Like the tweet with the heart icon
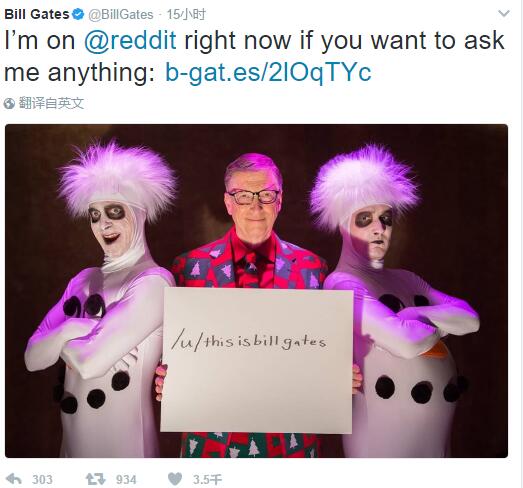The width and height of the screenshot is (523, 488). pyautogui.click(x=175, y=479)
